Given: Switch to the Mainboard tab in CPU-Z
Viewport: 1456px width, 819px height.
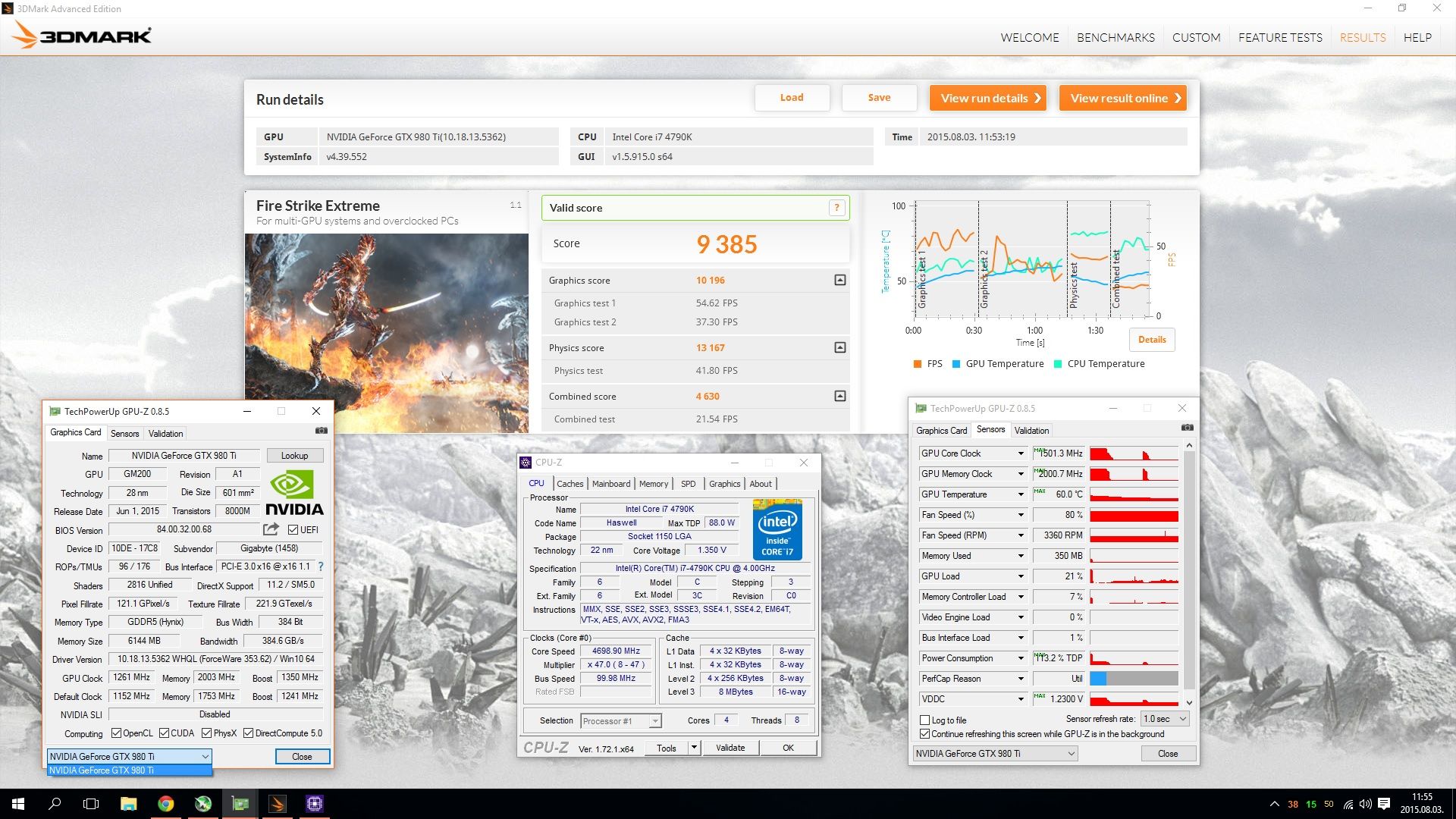Looking at the screenshot, I should tap(610, 484).
